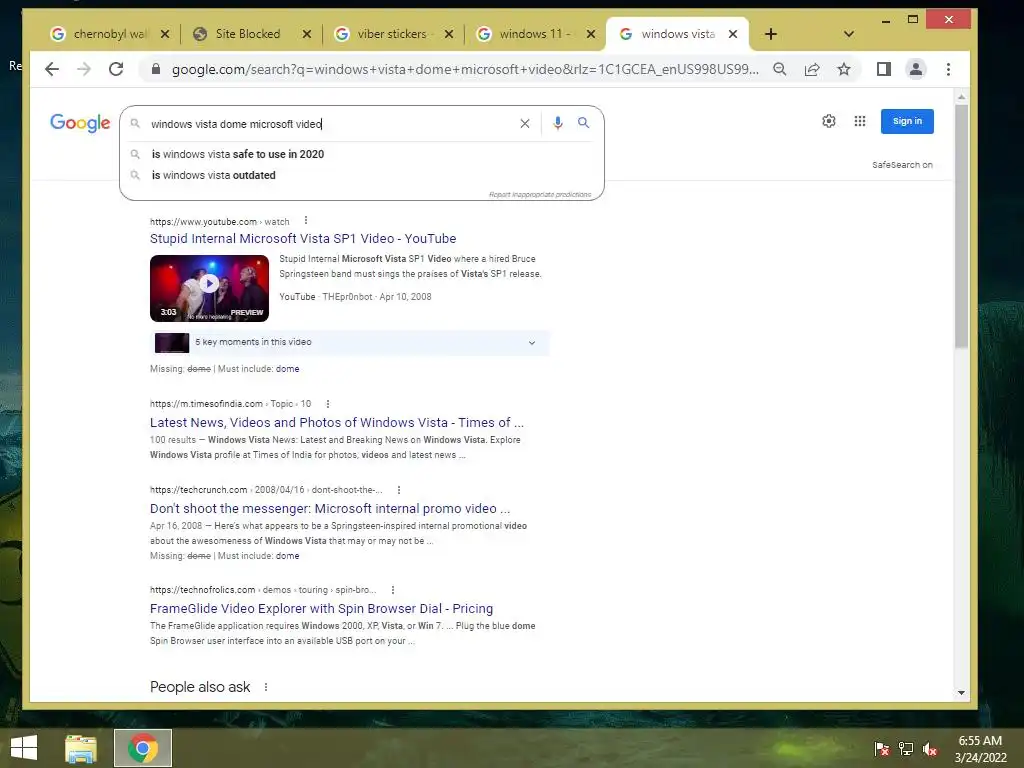1024x768 pixels.
Task: Open Times of India Windows Vista result
Action: [336, 423]
